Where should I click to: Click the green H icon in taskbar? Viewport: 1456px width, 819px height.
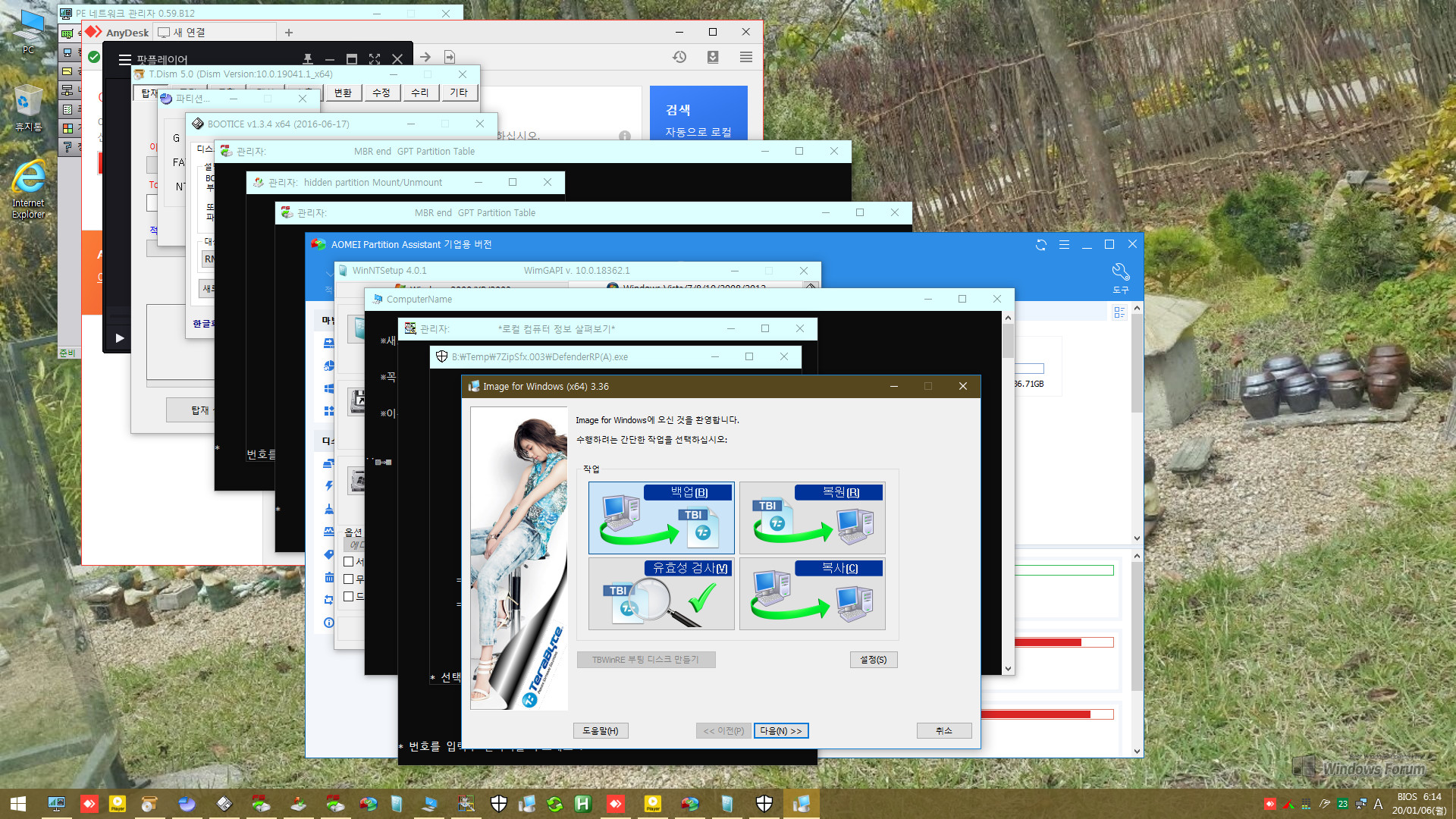[582, 804]
